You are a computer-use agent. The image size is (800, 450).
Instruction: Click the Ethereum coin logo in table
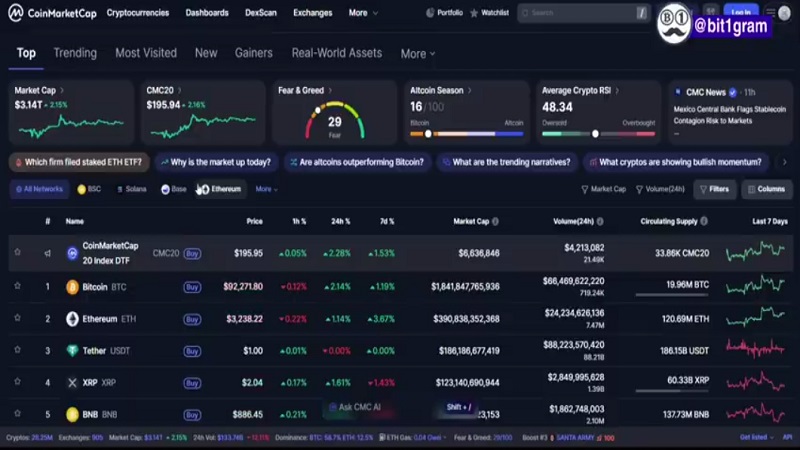(72, 319)
